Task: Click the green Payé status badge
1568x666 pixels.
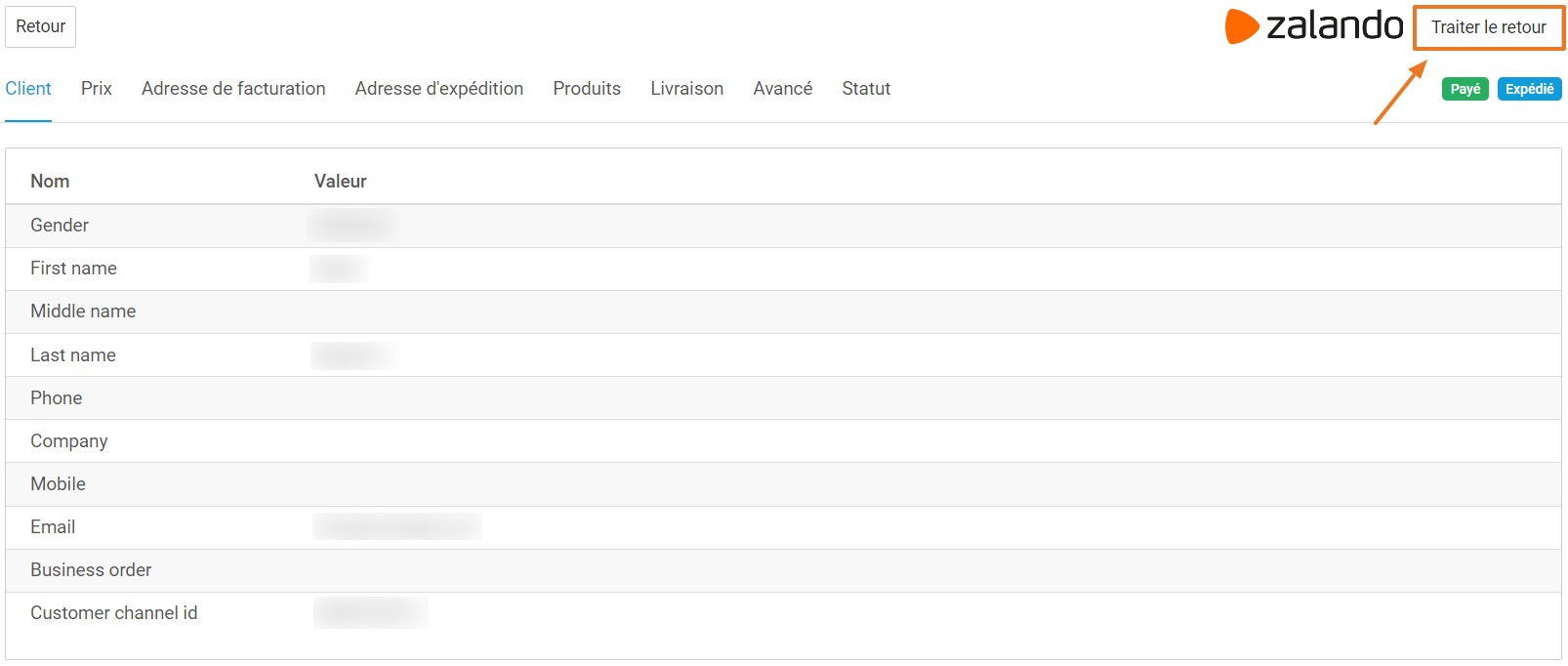Action: click(x=1465, y=89)
